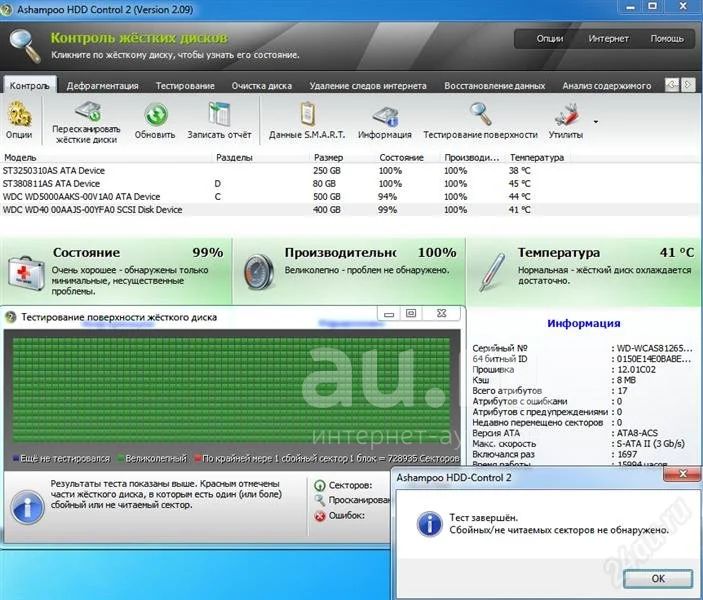Screen dimensions: 703x600
Task: Click the 94% condition value
Action: [387, 196]
